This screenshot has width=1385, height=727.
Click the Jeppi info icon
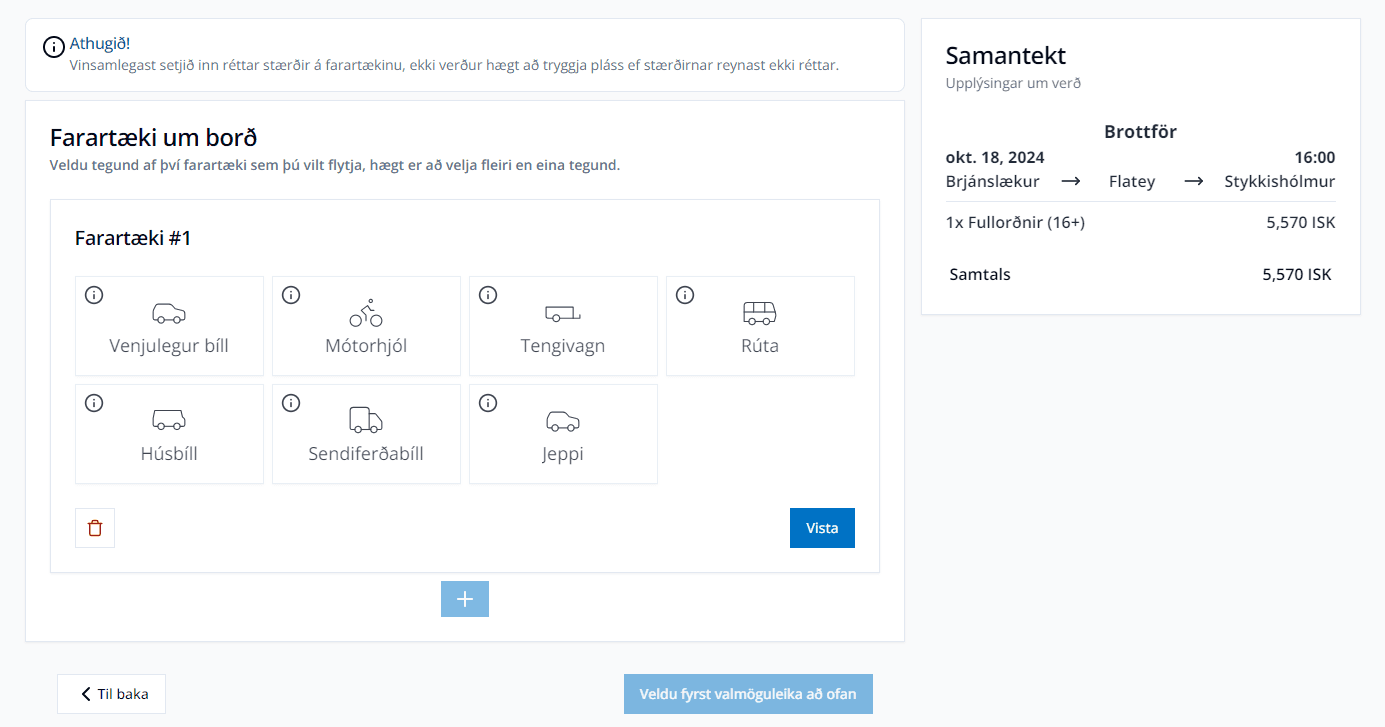pyautogui.click(x=488, y=403)
